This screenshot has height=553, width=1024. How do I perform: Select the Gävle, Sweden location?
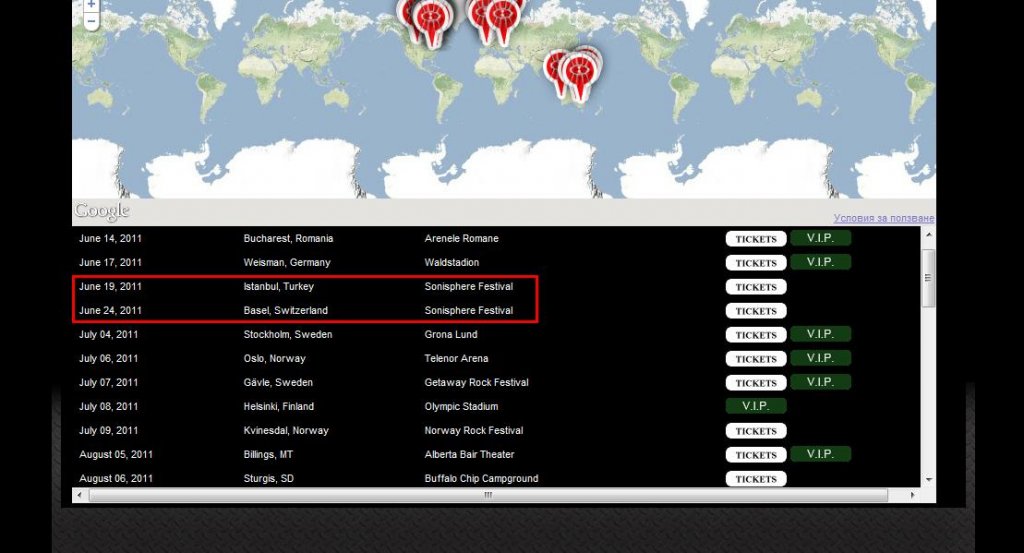[x=278, y=383]
